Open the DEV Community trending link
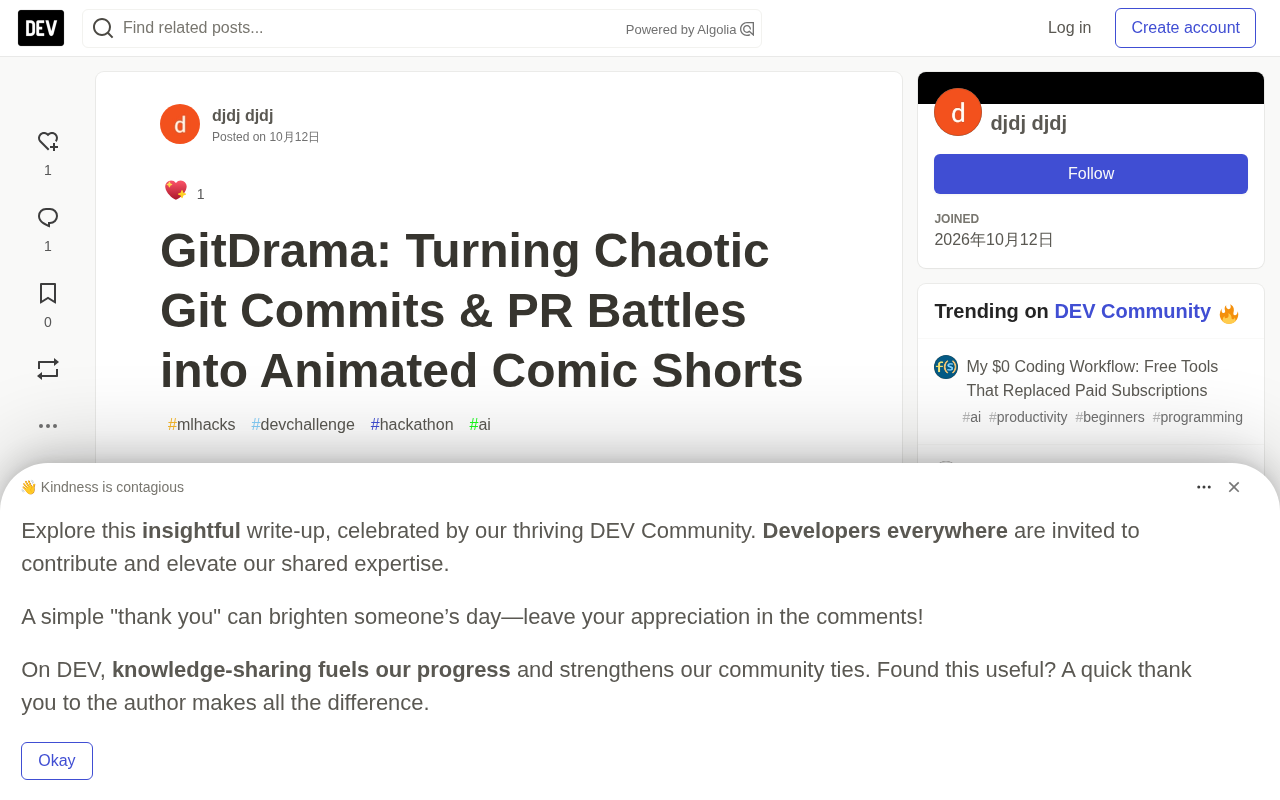 click(1132, 311)
